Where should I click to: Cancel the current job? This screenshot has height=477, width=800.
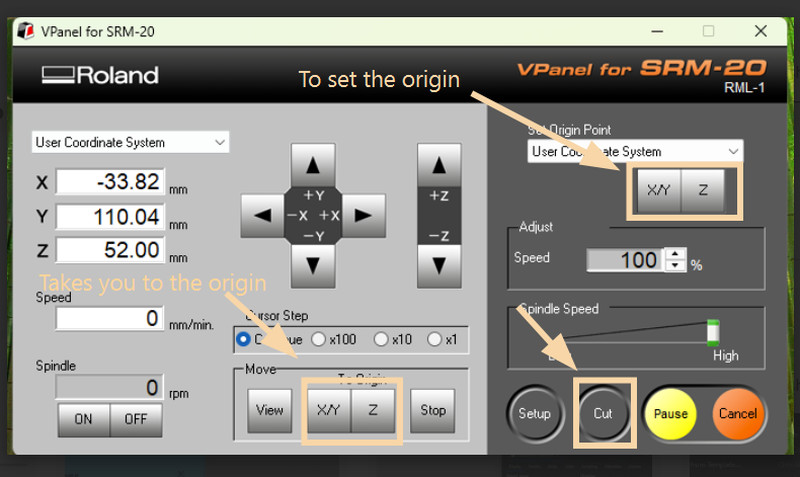[x=738, y=414]
